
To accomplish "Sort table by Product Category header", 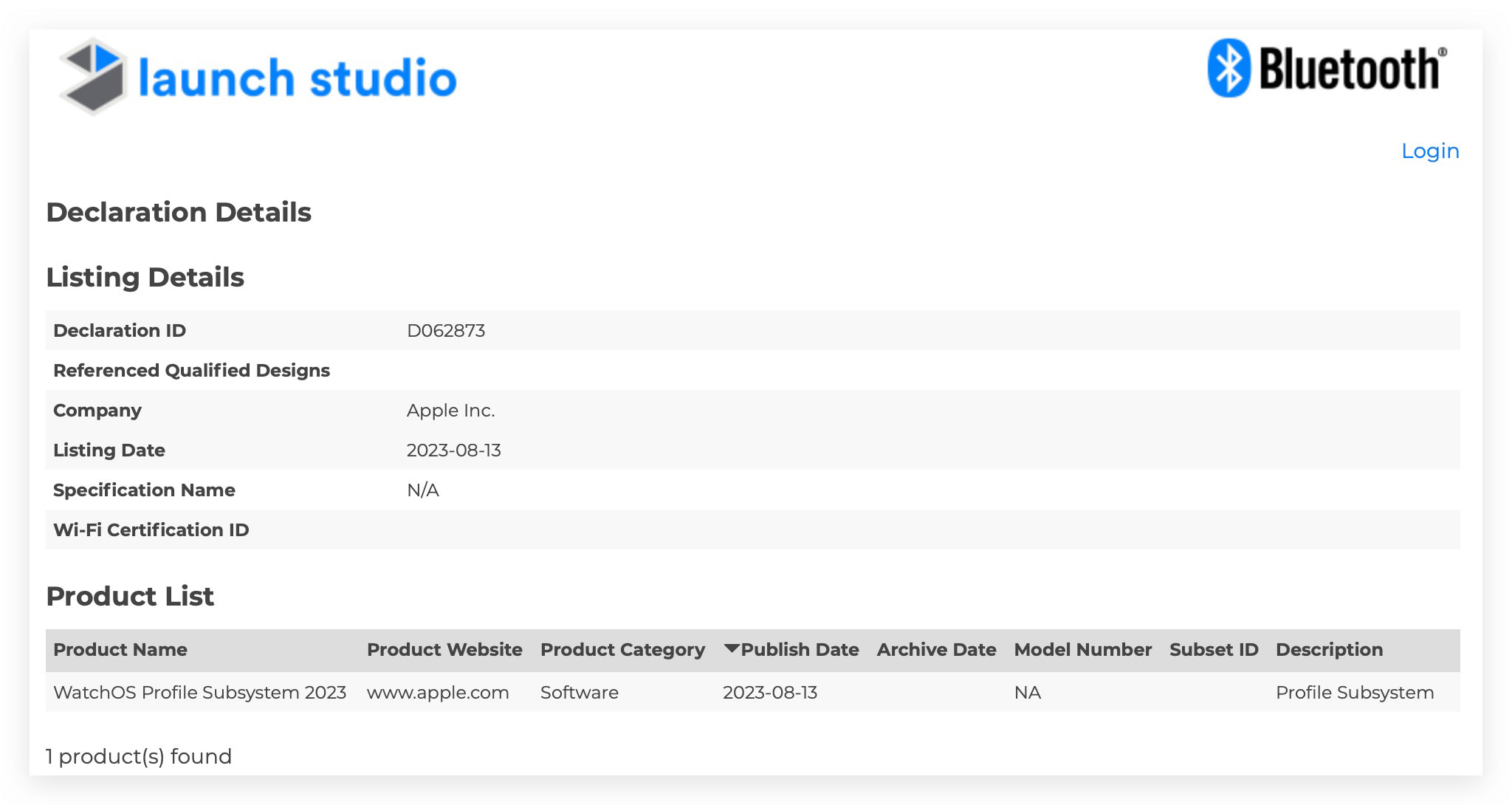I will pyautogui.click(x=622, y=650).
